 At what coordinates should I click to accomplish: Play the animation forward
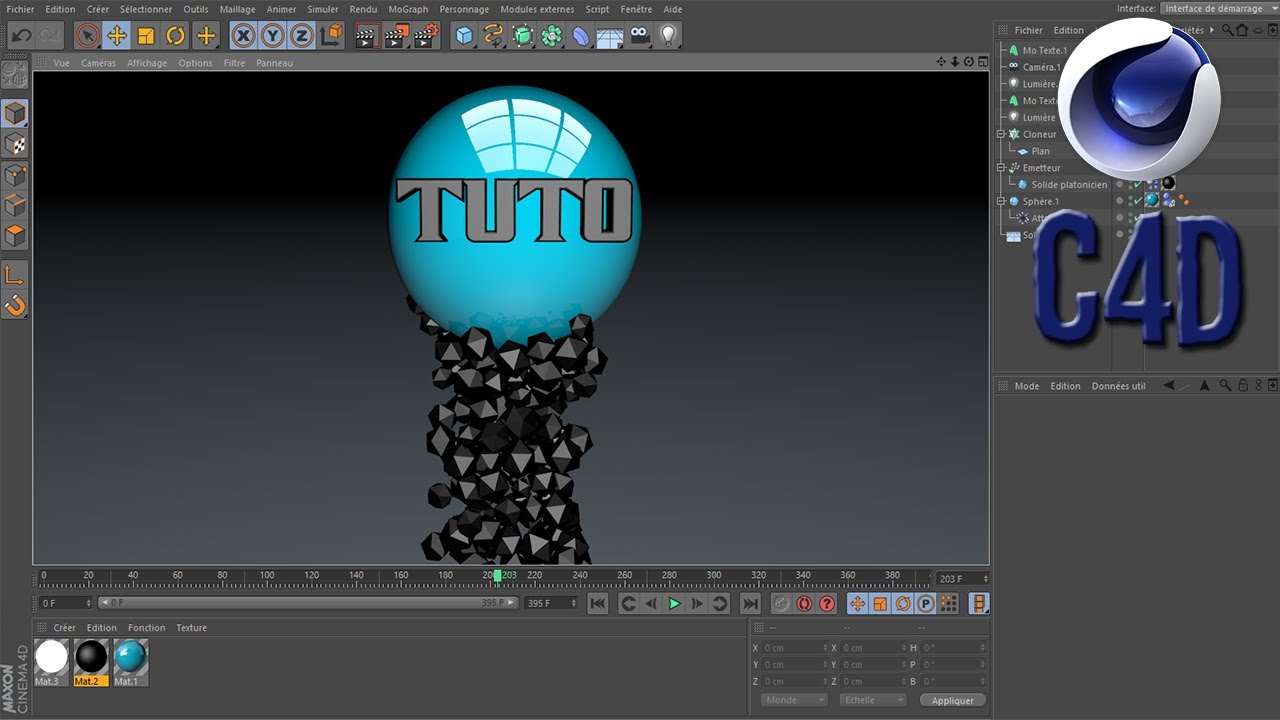675,604
